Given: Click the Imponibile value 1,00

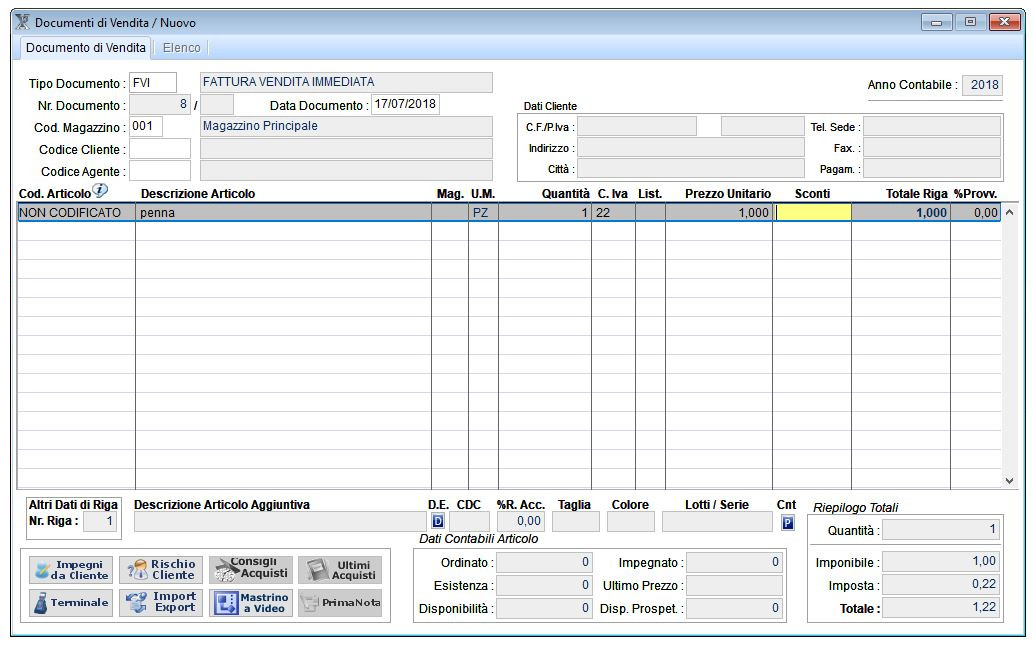Looking at the screenshot, I should [942, 561].
